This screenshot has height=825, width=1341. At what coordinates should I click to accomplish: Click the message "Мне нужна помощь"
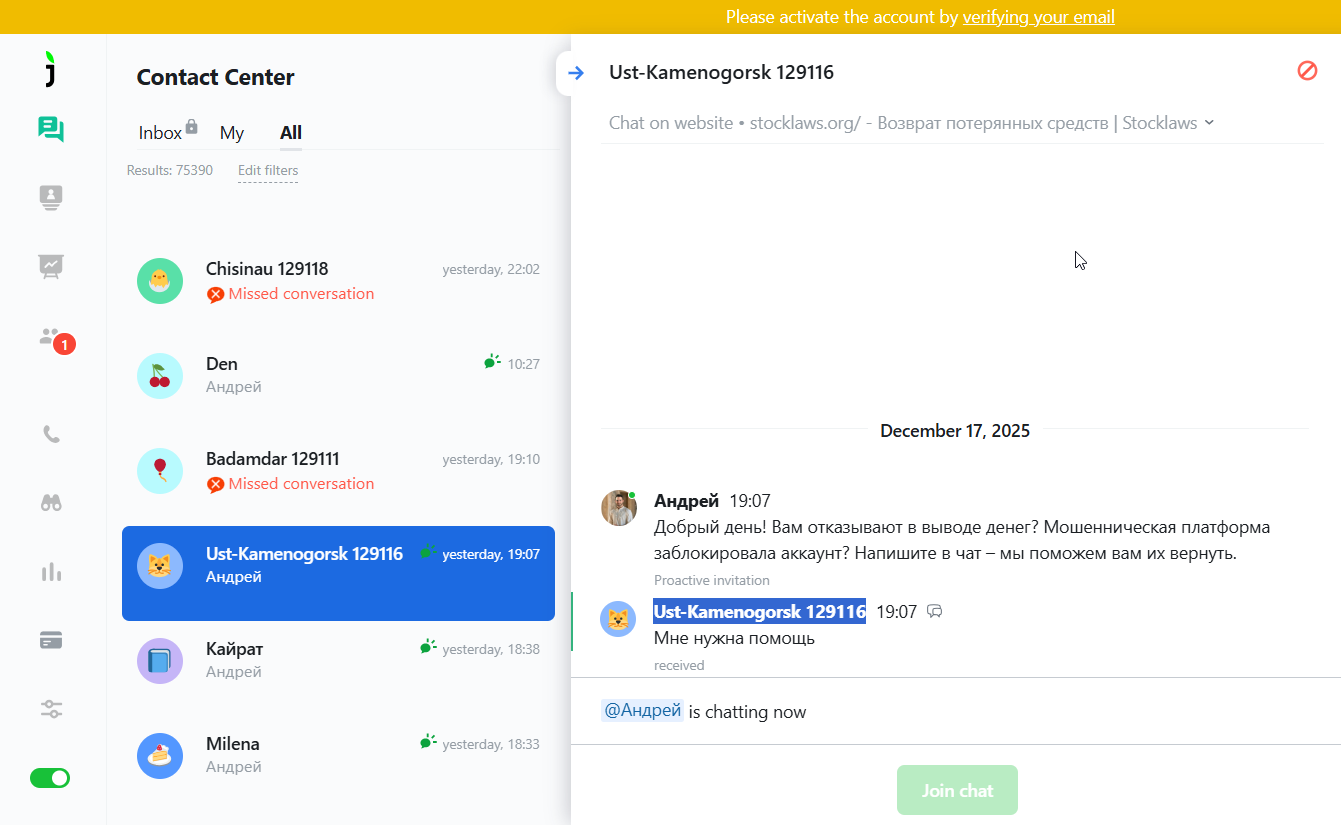pyautogui.click(x=735, y=638)
